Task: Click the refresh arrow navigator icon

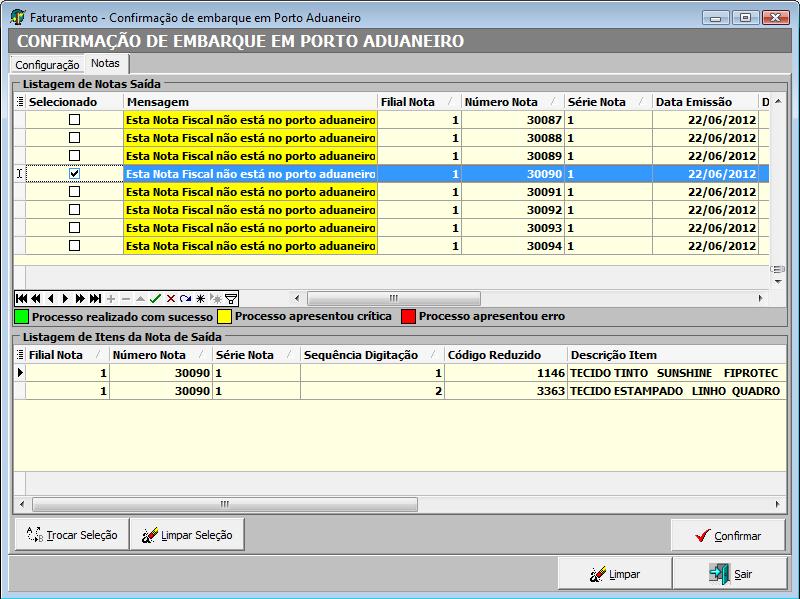Action: tap(185, 298)
